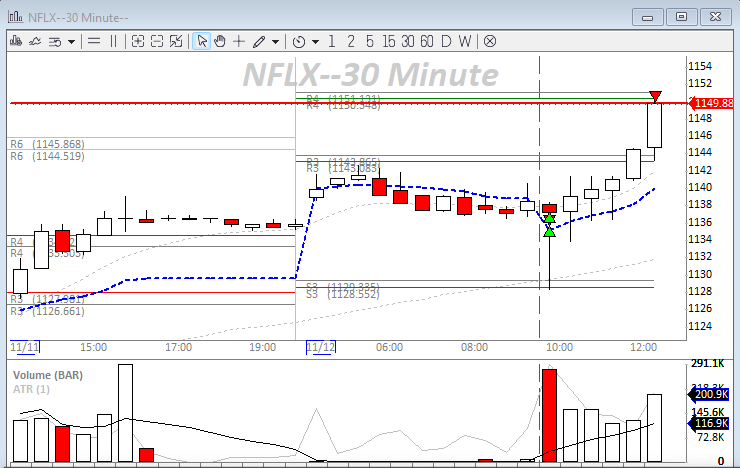Open the clock time-interval icon
This screenshot has height=468, width=740.
pyautogui.click(x=299, y=42)
